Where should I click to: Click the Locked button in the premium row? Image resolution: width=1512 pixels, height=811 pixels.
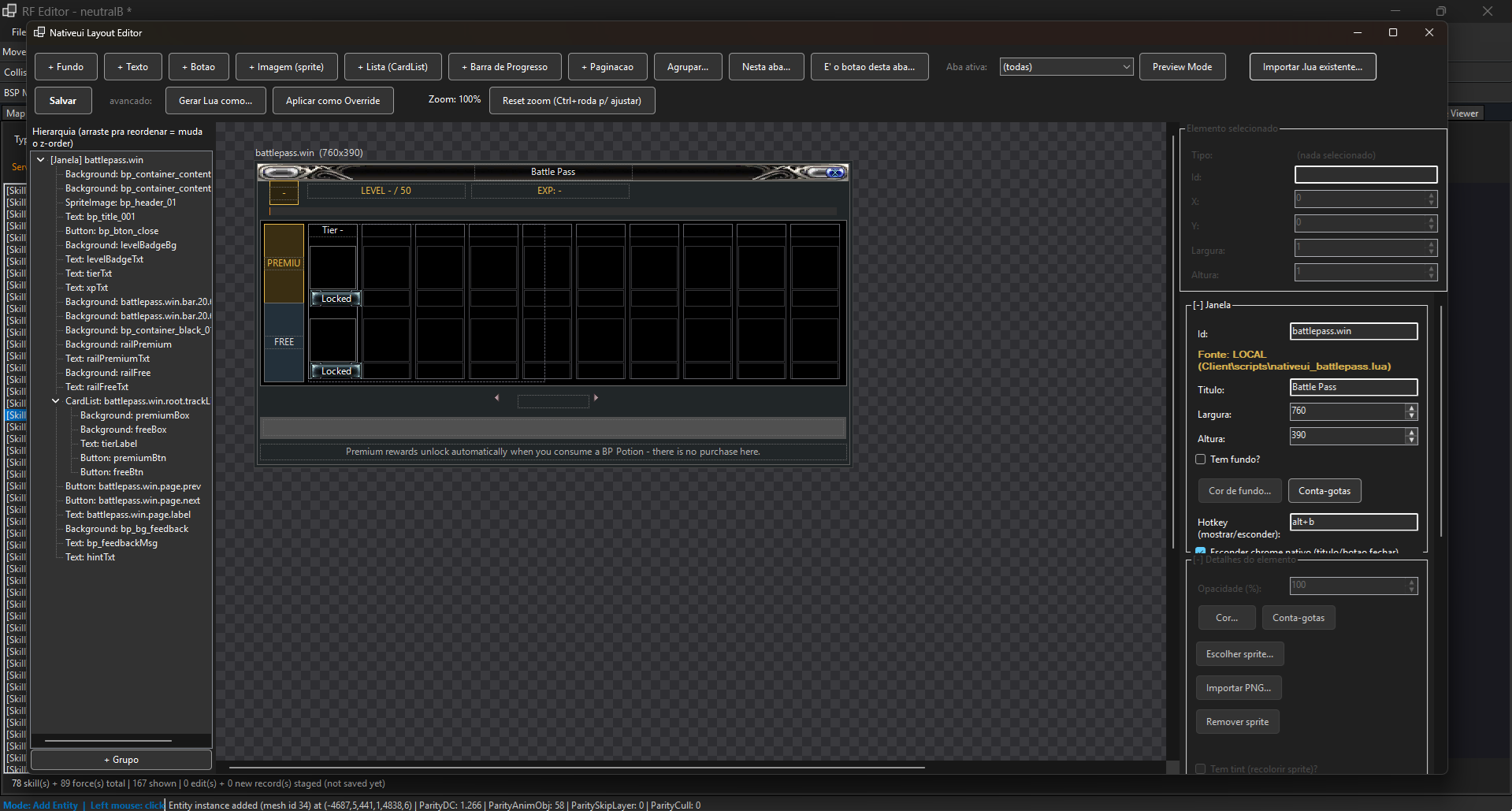pyautogui.click(x=336, y=299)
